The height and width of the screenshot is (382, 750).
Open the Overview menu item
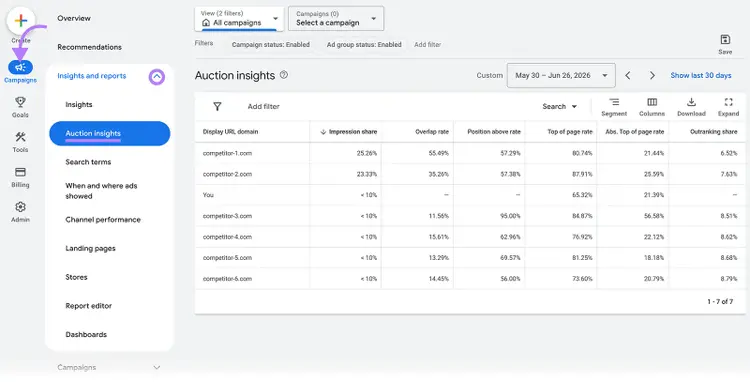(x=74, y=18)
